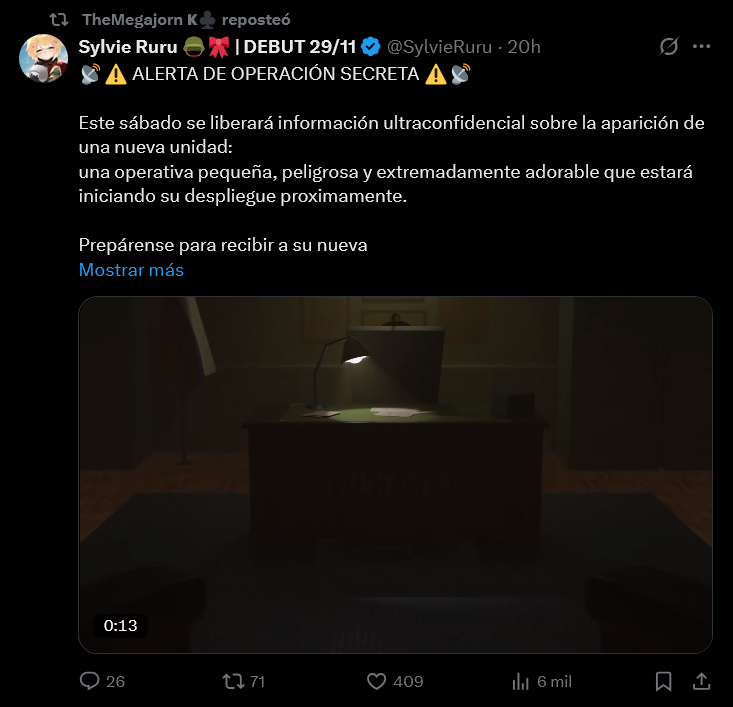This screenshot has height=707, width=733.
Task: Open the Grok explain icon
Action: pyautogui.click(x=668, y=46)
